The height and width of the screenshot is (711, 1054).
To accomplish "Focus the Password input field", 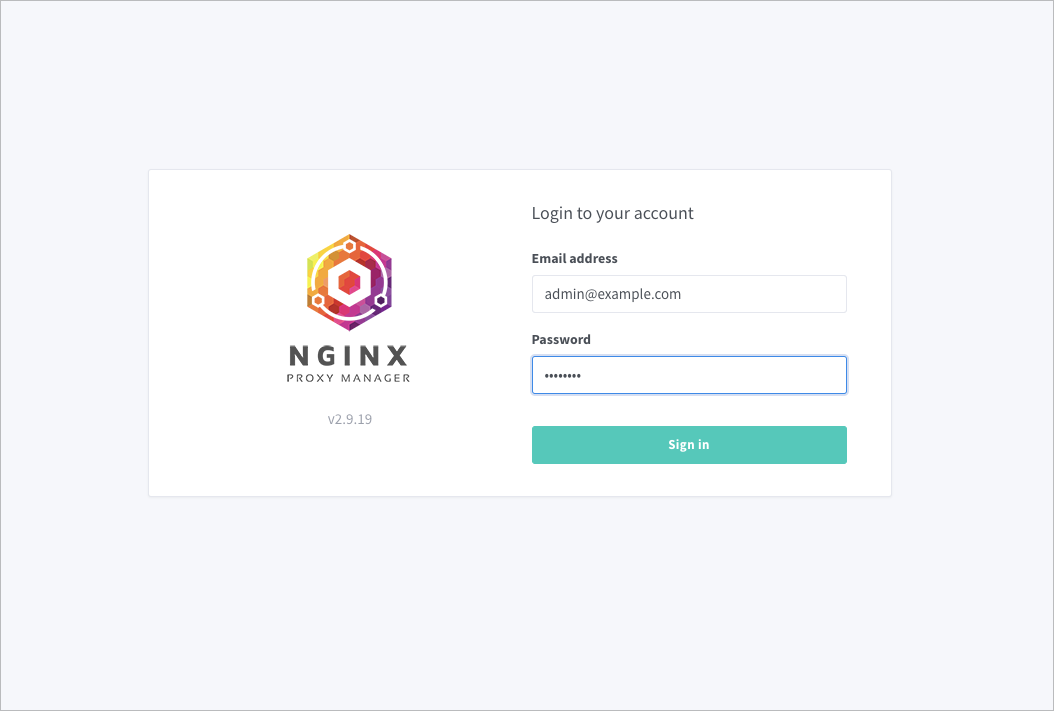I will coord(689,375).
